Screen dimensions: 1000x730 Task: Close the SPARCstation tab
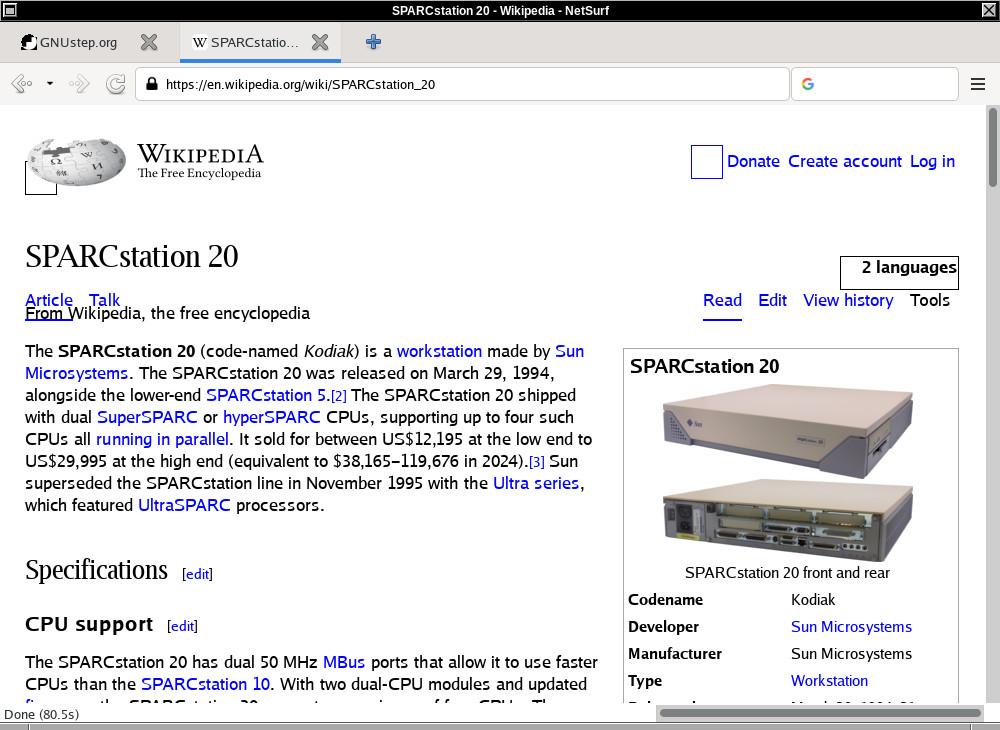tap(320, 42)
